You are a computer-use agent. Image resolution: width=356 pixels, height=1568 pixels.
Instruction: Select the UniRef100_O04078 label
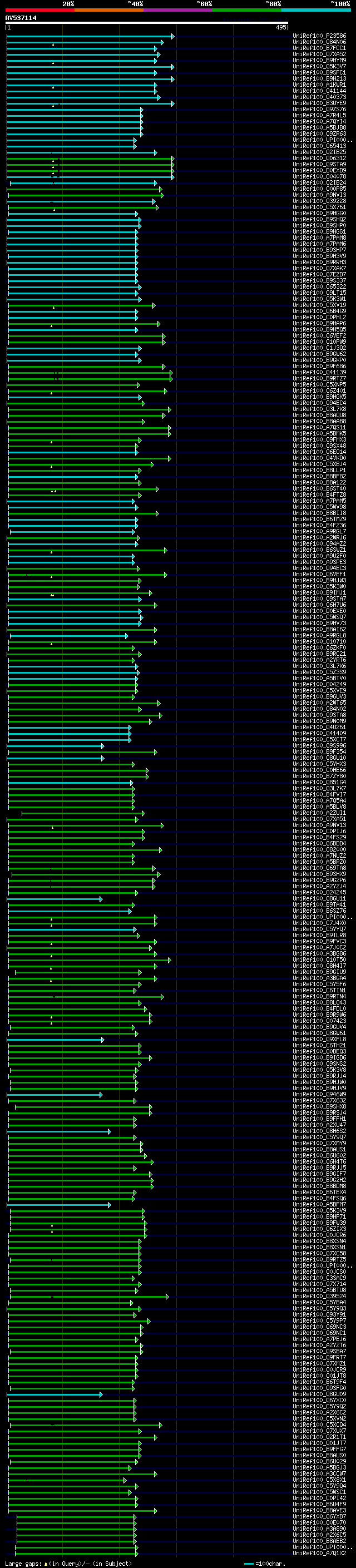(319, 176)
